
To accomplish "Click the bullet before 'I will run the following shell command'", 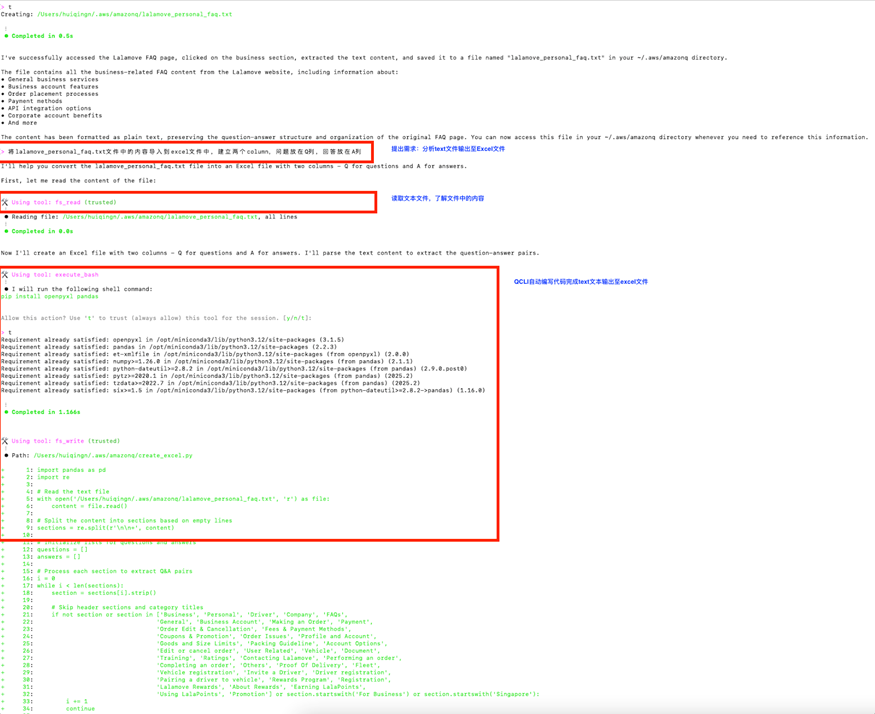I will pos(7,289).
